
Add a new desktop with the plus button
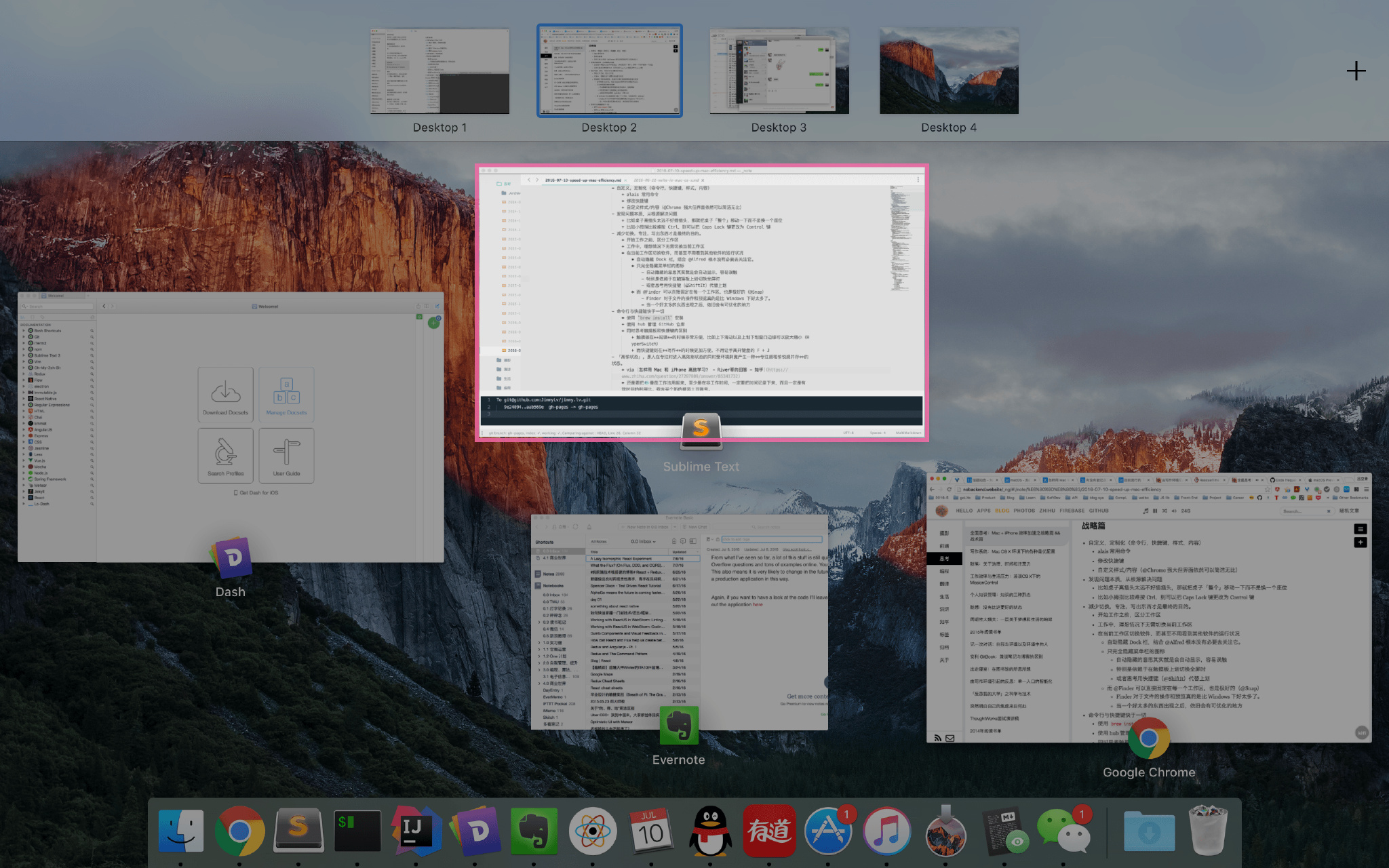pos(1356,71)
